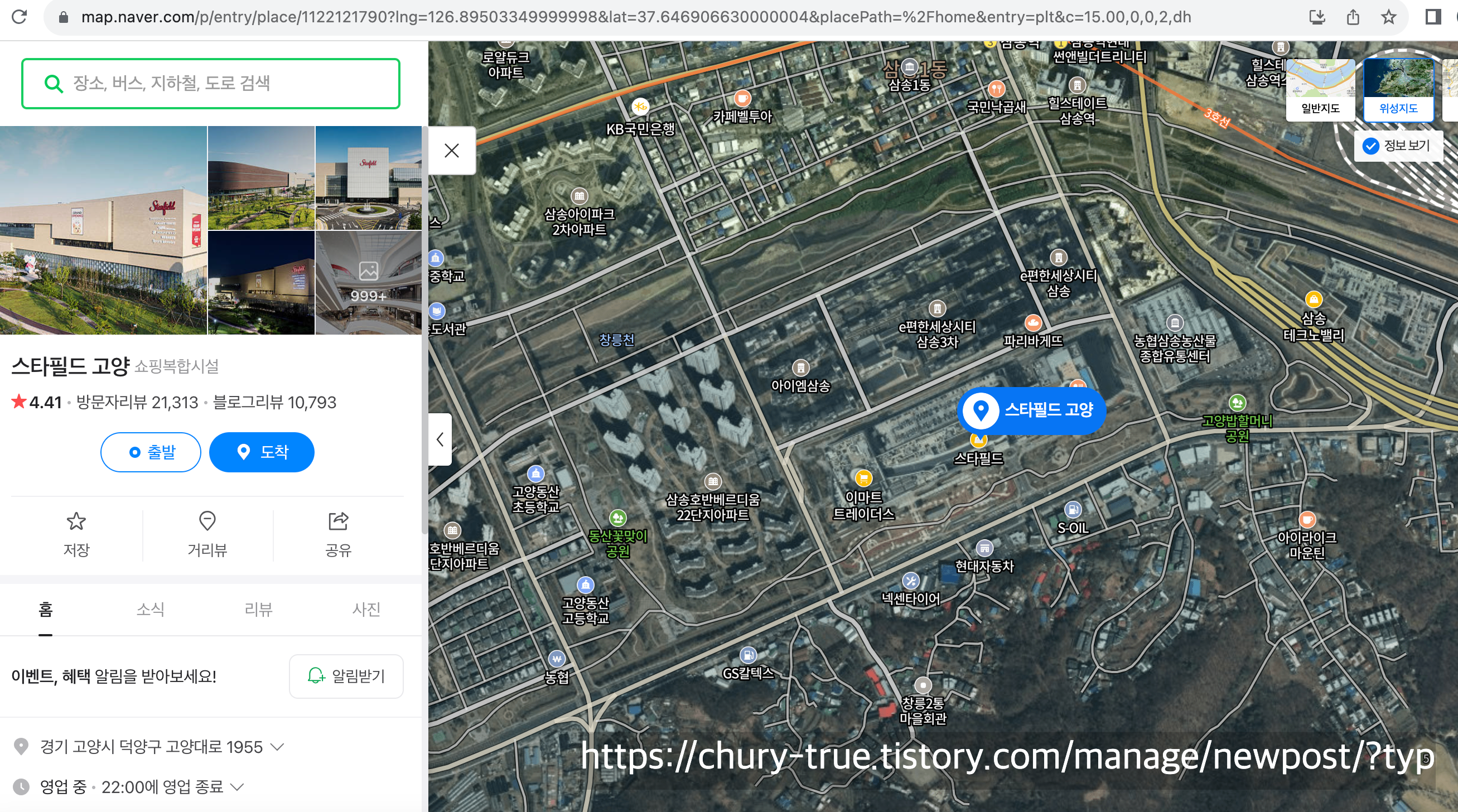
Task: Click the share icon in browser toolbar
Action: pyautogui.click(x=1353, y=17)
